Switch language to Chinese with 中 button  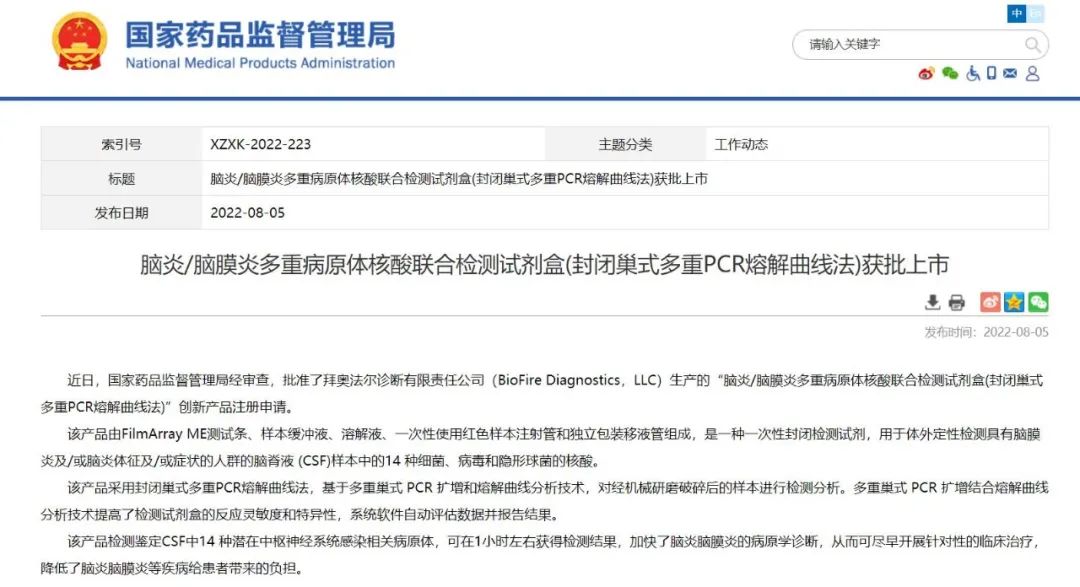coord(1017,13)
